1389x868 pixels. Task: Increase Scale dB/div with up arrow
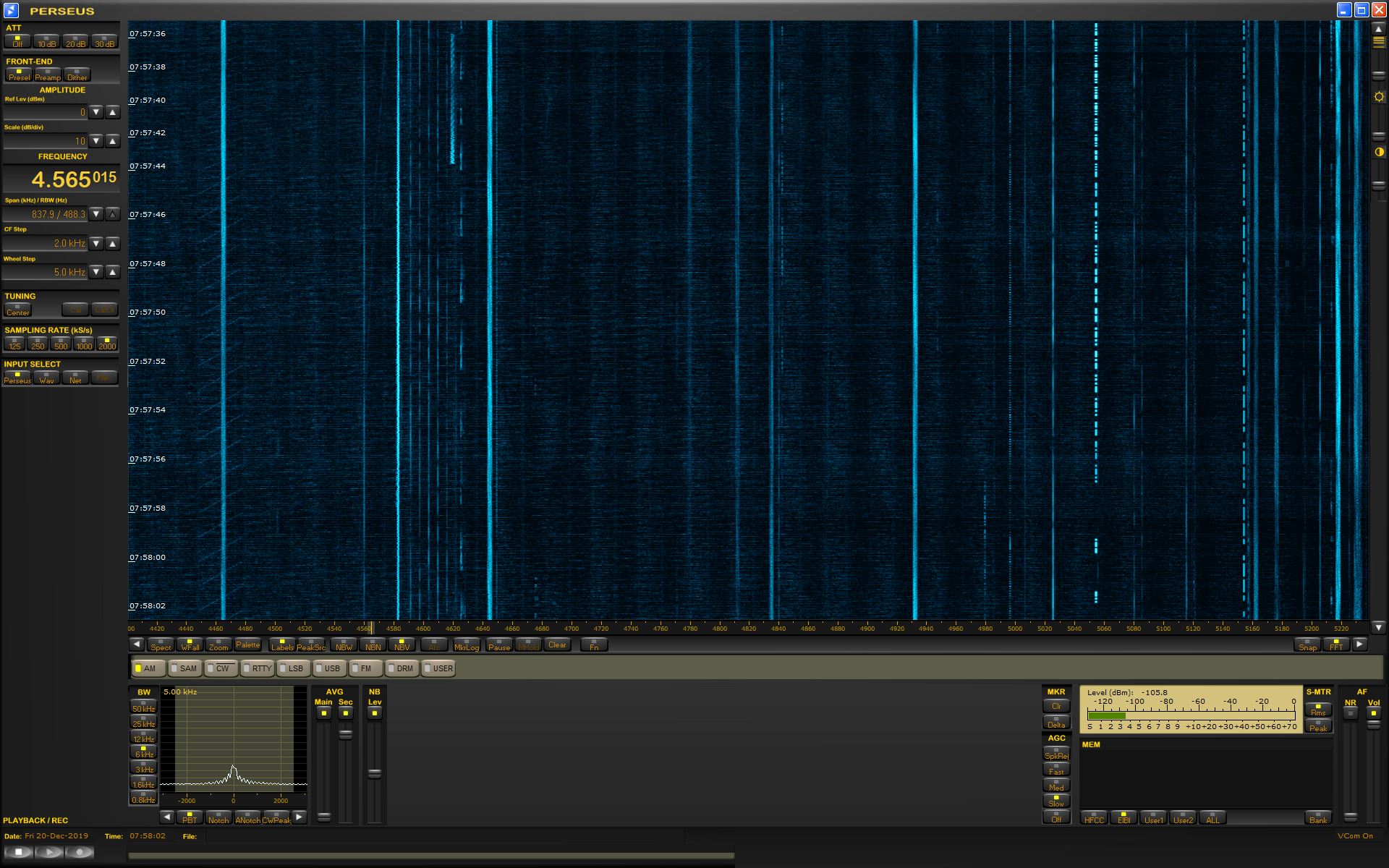(112, 141)
